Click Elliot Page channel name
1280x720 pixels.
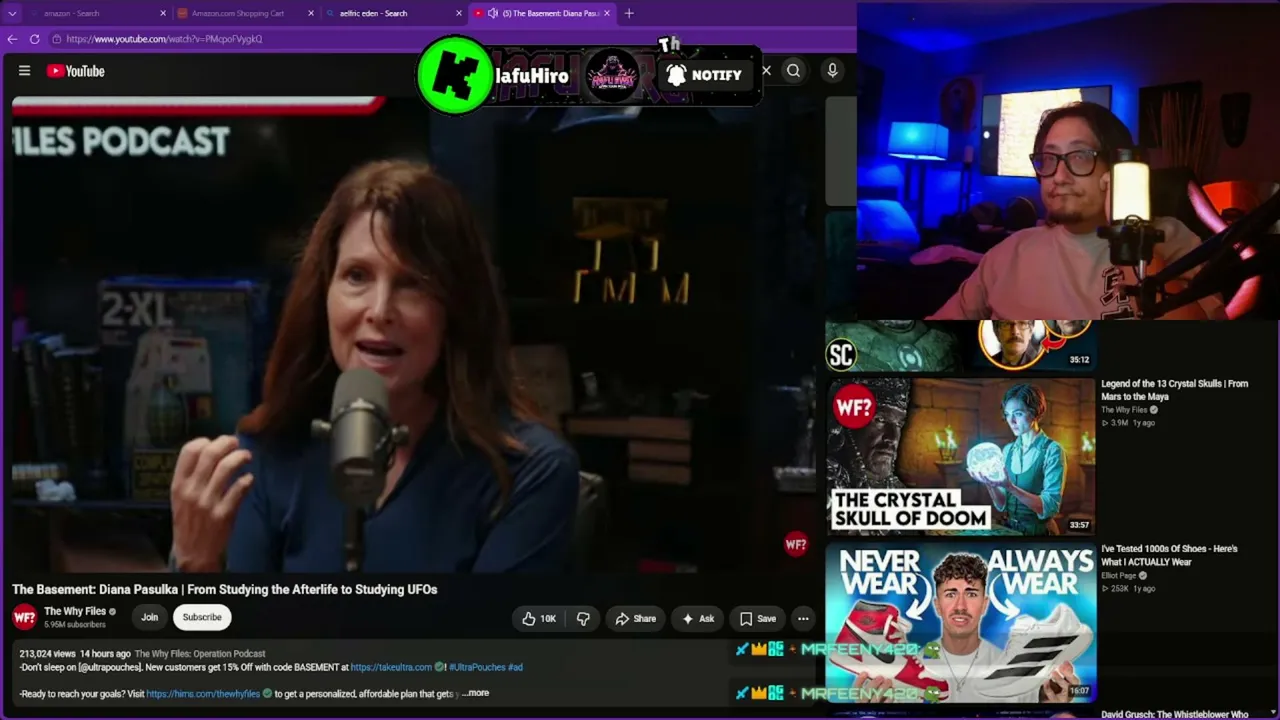1119,576
